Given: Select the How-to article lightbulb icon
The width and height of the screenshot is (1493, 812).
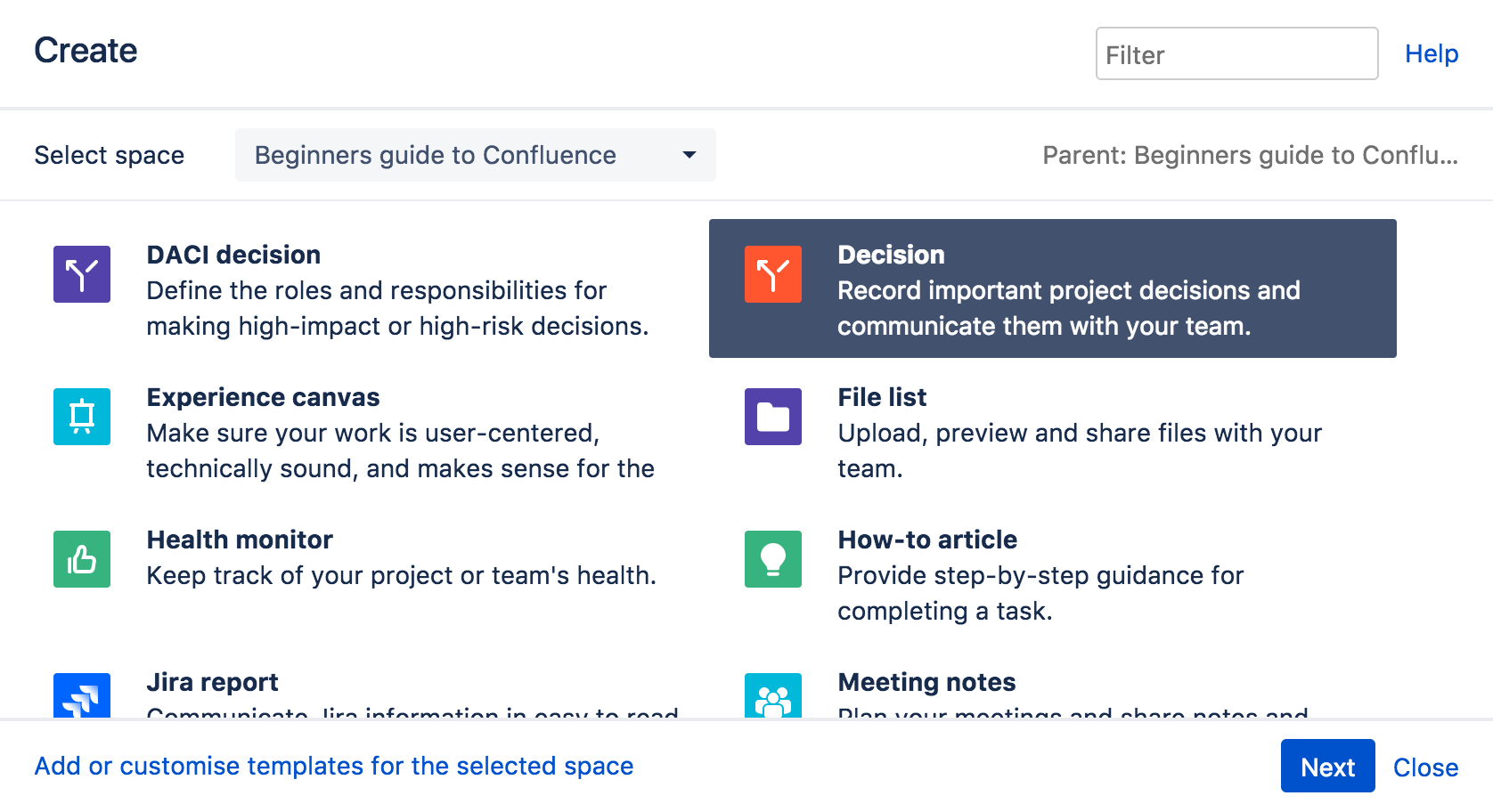Looking at the screenshot, I should 772,559.
